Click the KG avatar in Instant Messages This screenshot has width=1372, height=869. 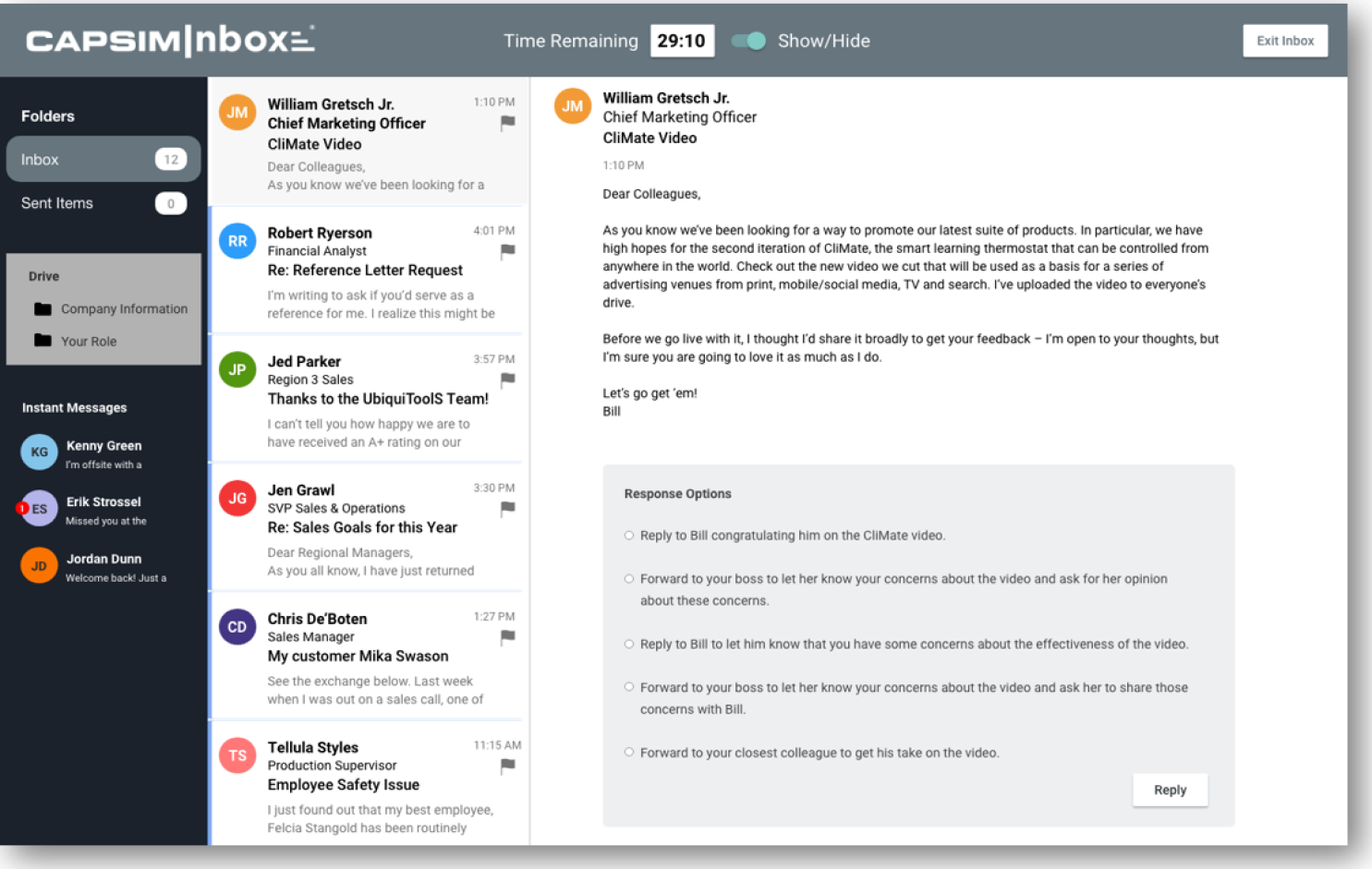39,452
